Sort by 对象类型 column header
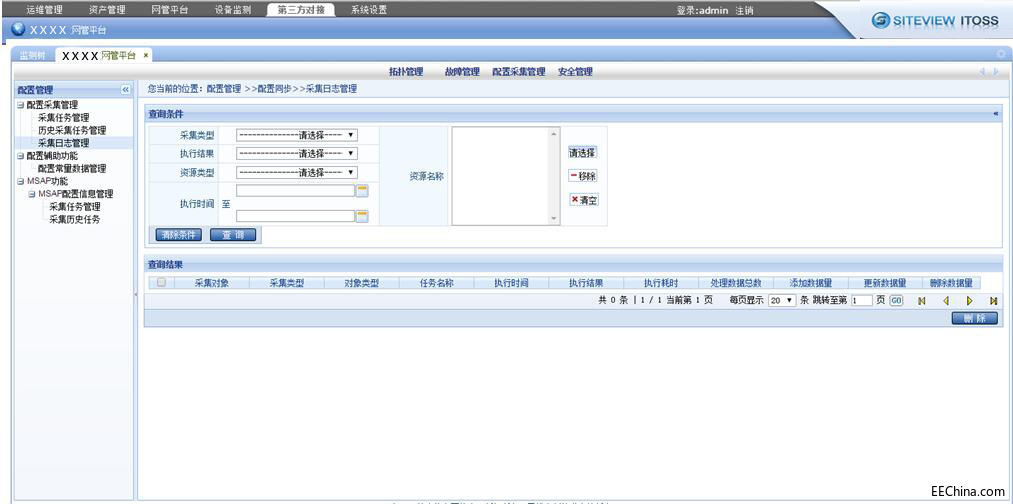Viewport: 1013px width, 504px height. pos(362,283)
